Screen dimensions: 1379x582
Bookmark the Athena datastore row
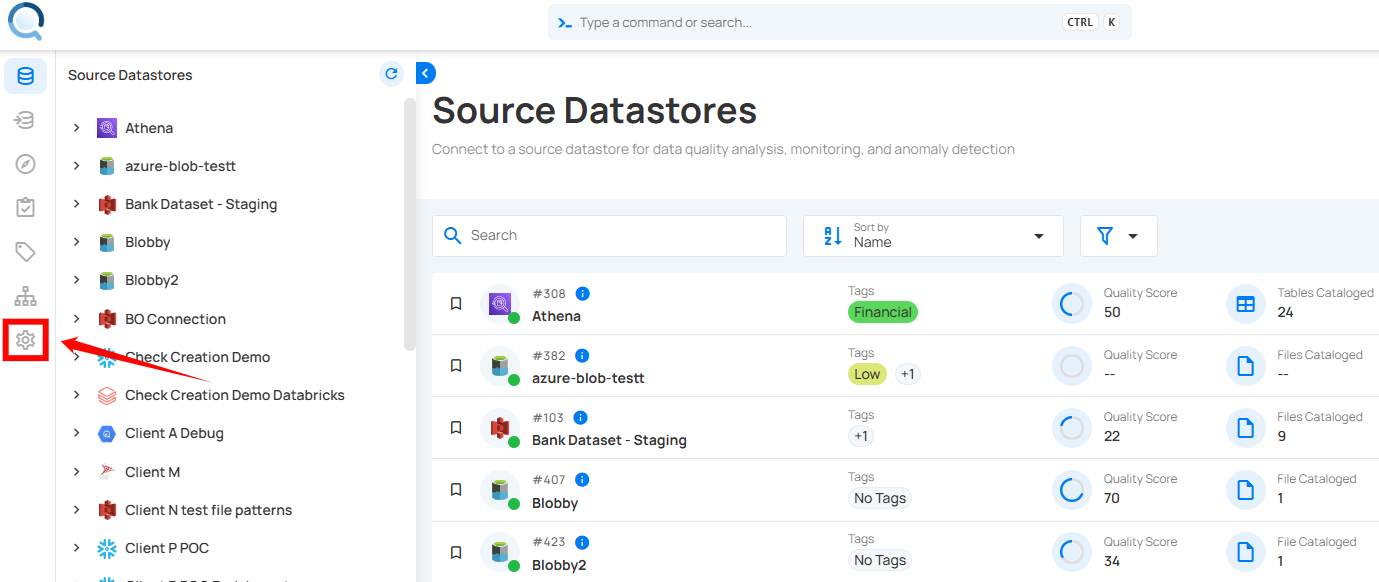456,304
